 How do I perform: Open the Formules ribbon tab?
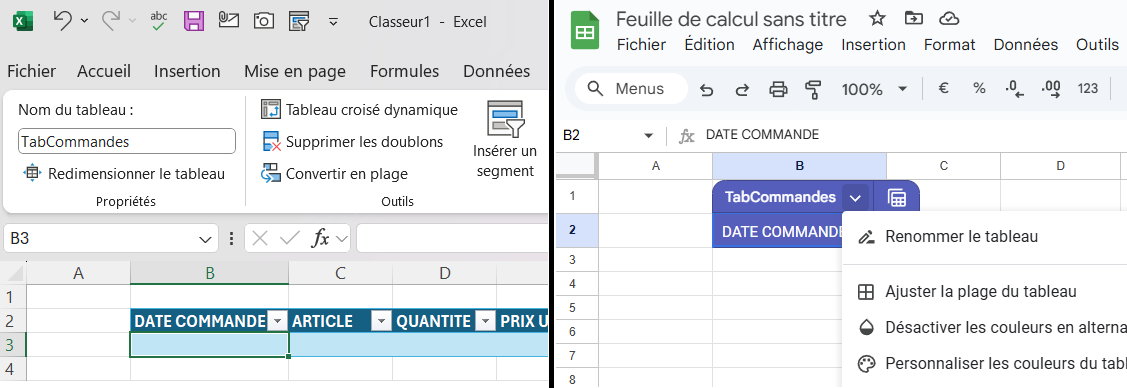405,71
